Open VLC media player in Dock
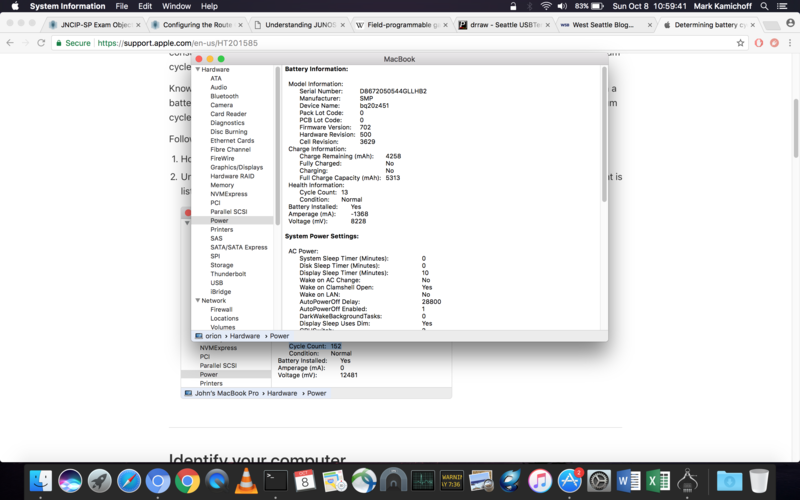This screenshot has height=500, width=800. [x=245, y=481]
